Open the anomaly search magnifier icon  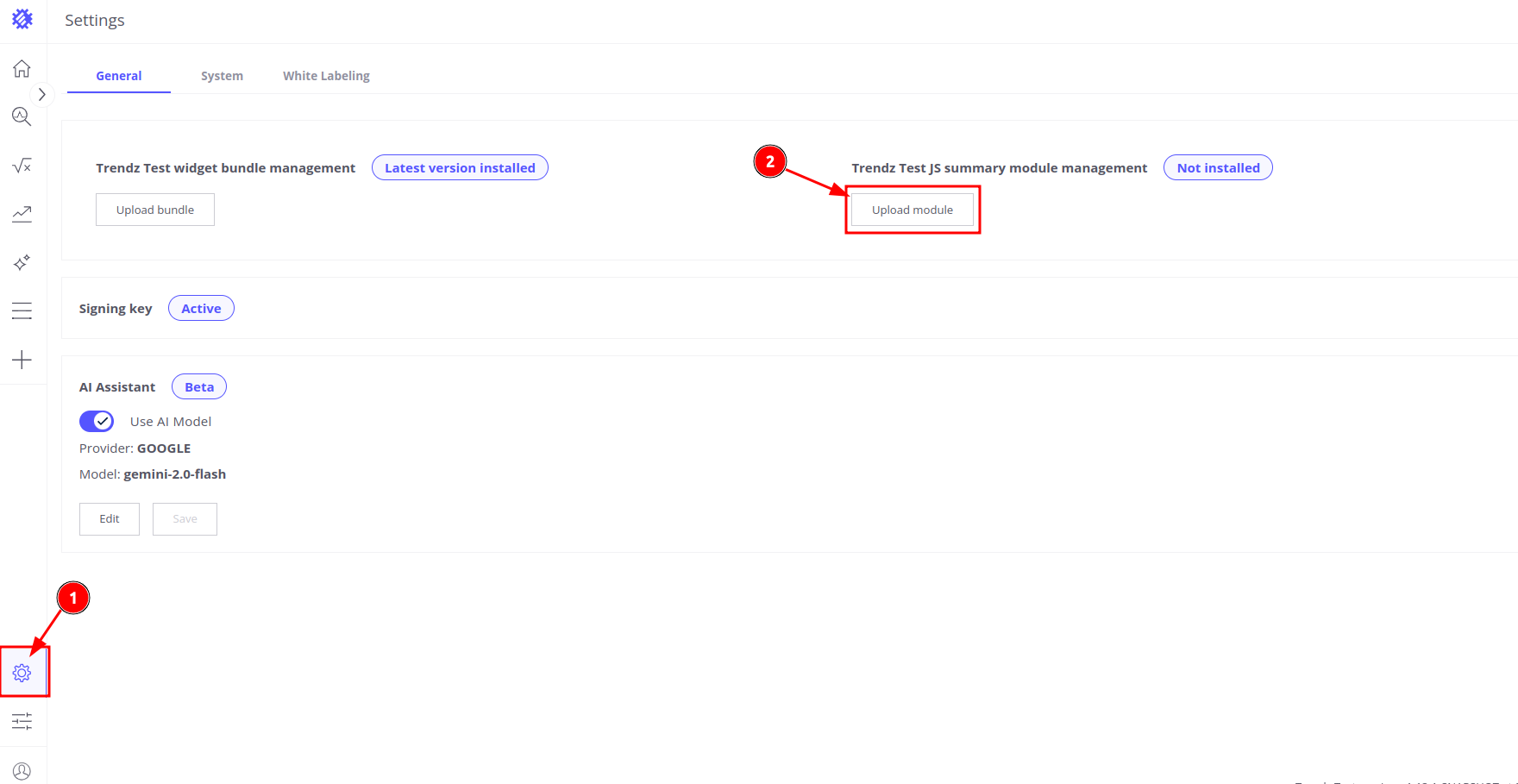click(22, 116)
